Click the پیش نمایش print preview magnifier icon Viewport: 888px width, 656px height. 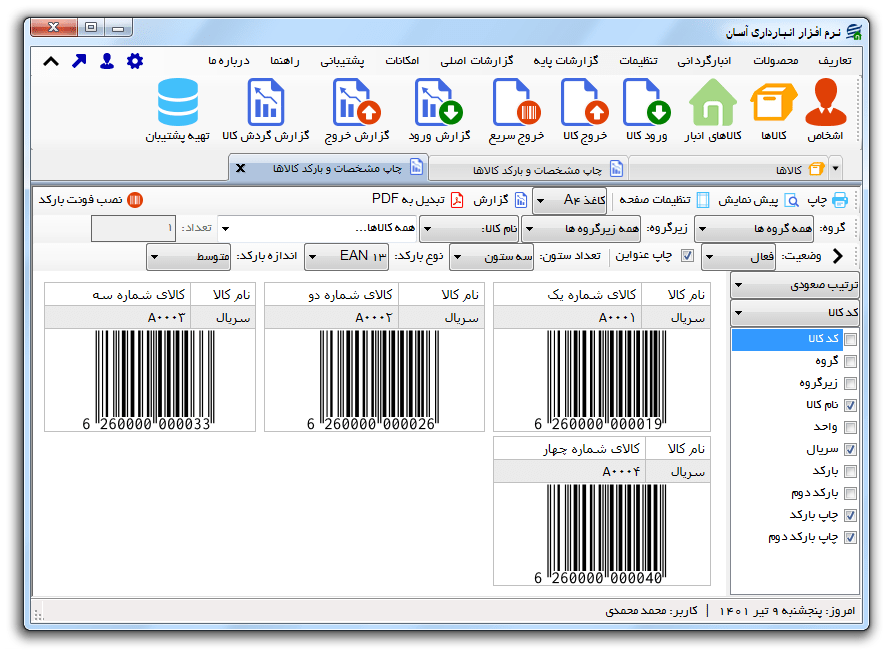[x=791, y=200]
